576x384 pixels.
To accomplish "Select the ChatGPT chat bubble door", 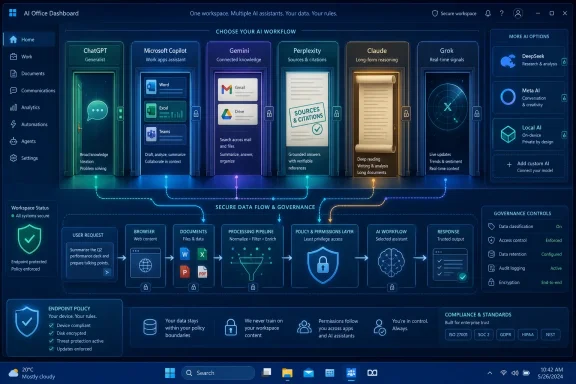I will click(x=97, y=110).
